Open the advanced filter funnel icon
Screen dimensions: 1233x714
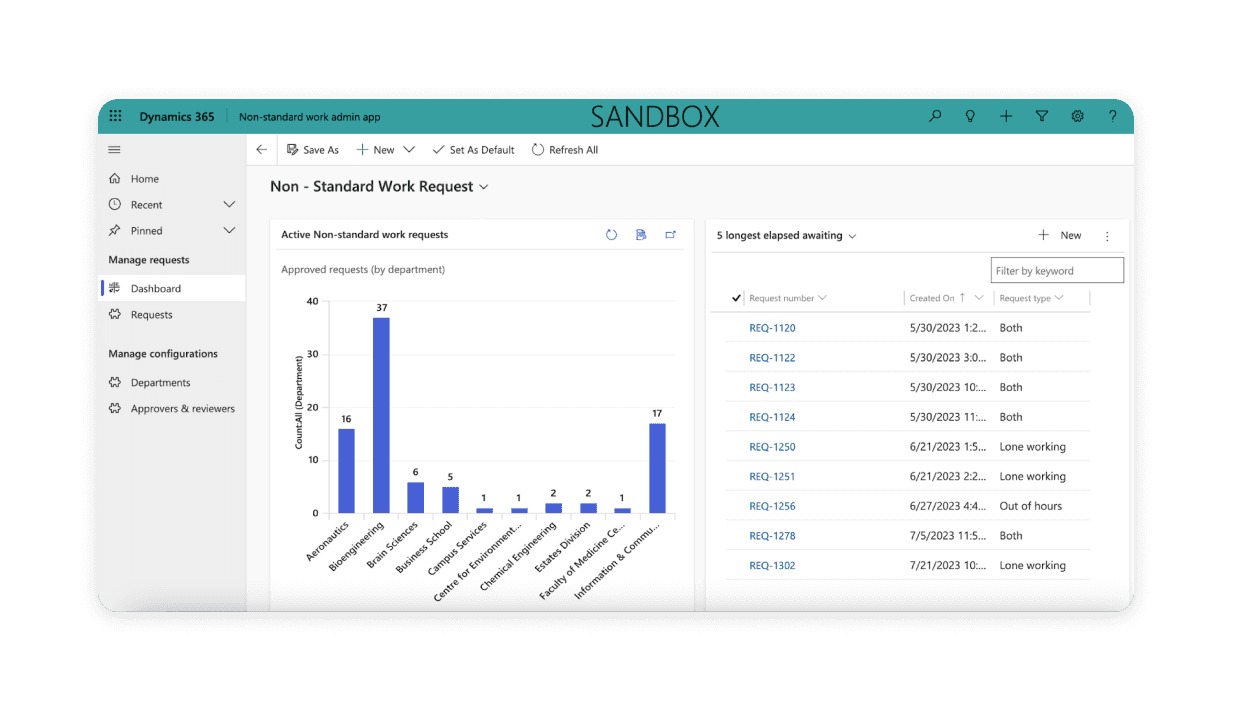pos(1042,116)
